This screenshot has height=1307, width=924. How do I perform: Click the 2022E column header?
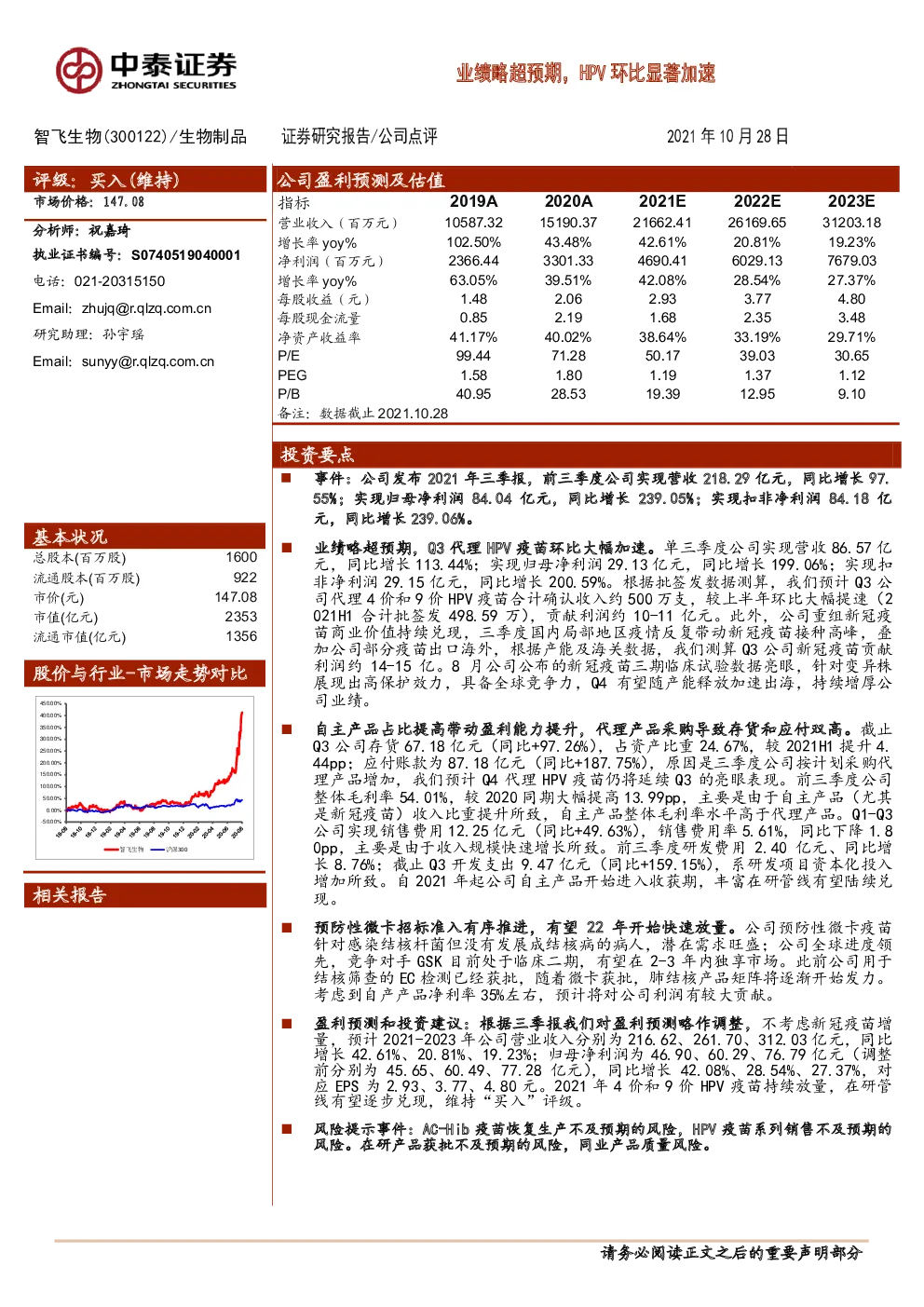757,201
